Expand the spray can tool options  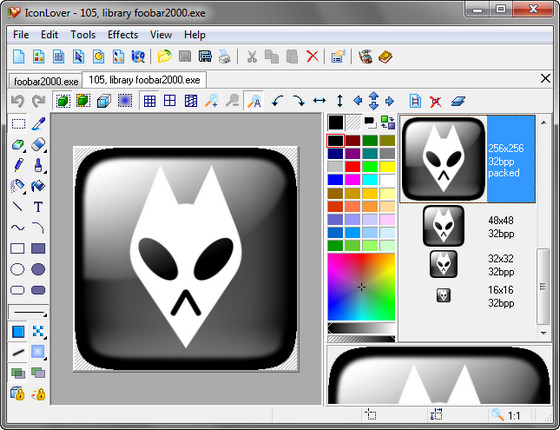coord(25,193)
